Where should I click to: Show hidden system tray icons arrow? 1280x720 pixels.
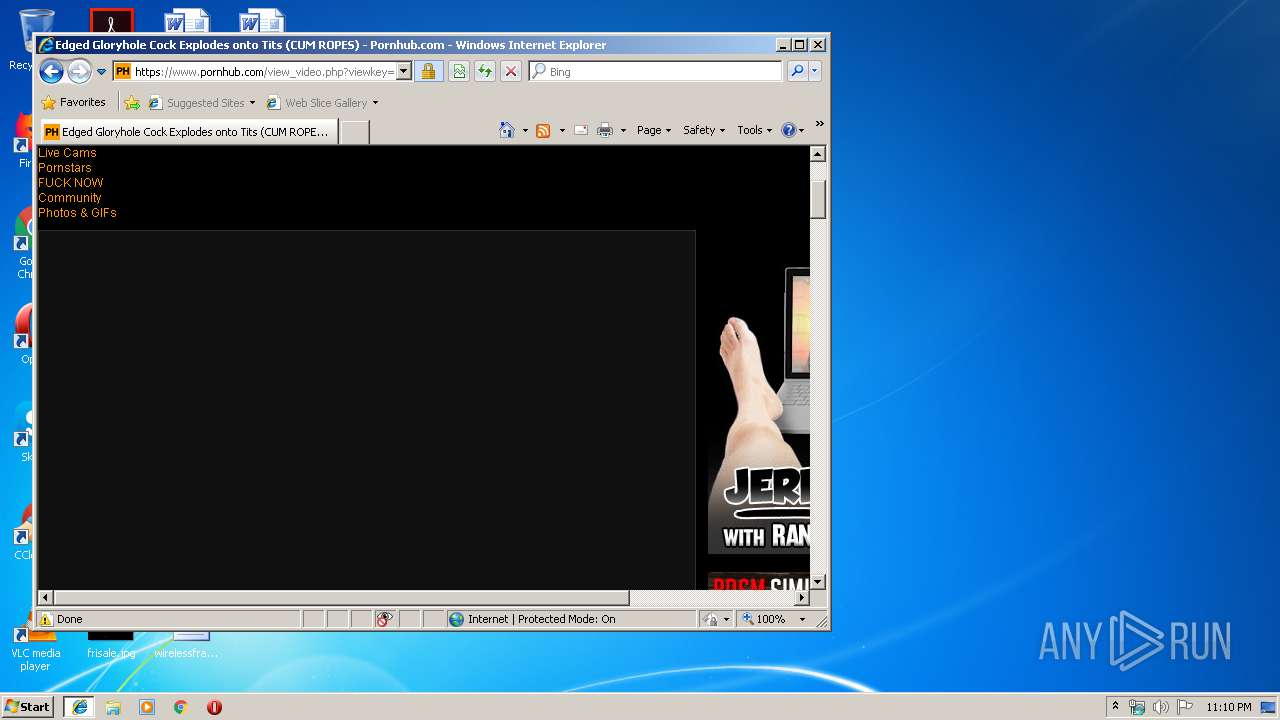pos(1116,706)
